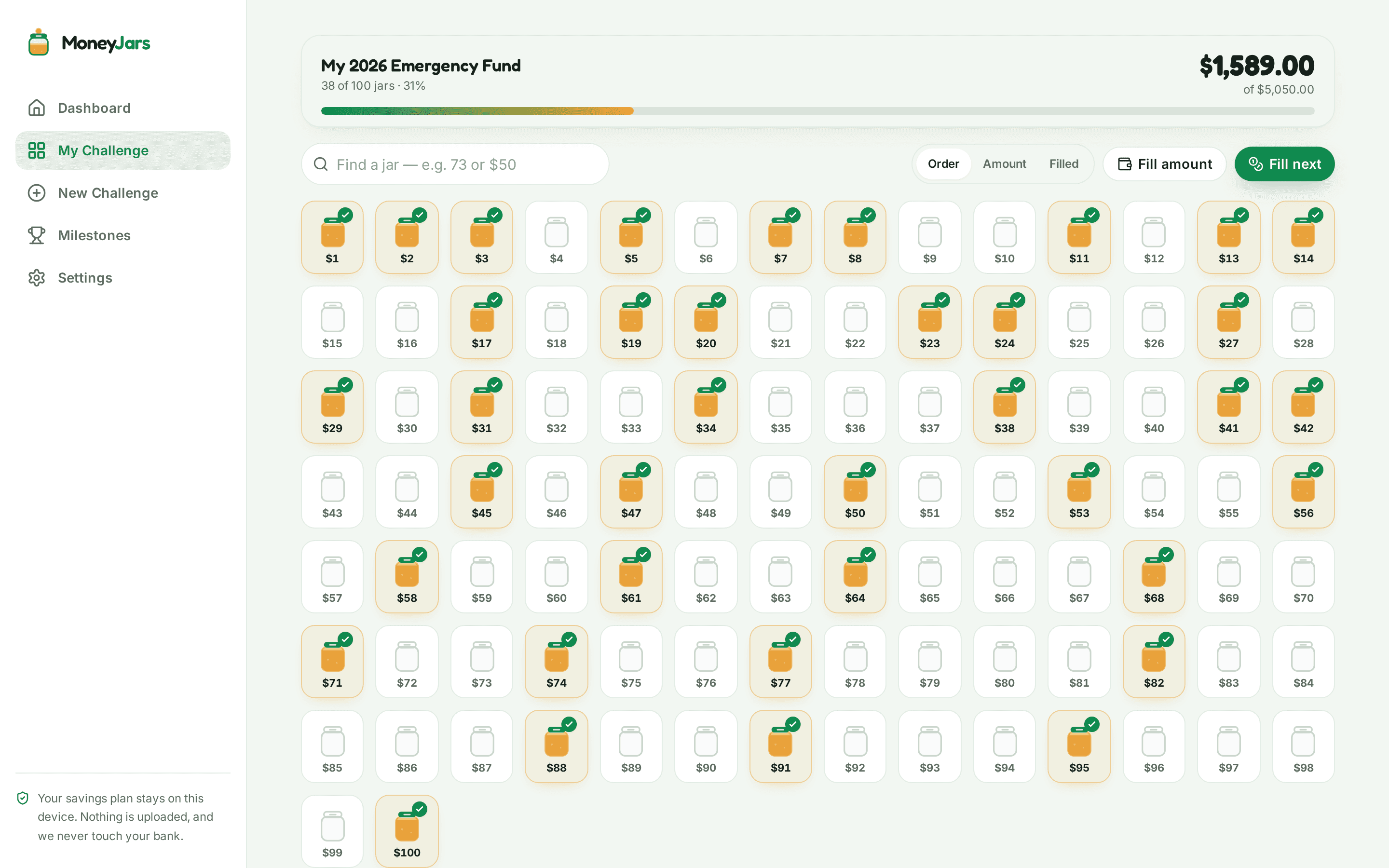This screenshot has width=1389, height=868.
Task: Fill the empty $6 jar
Action: tap(706, 237)
